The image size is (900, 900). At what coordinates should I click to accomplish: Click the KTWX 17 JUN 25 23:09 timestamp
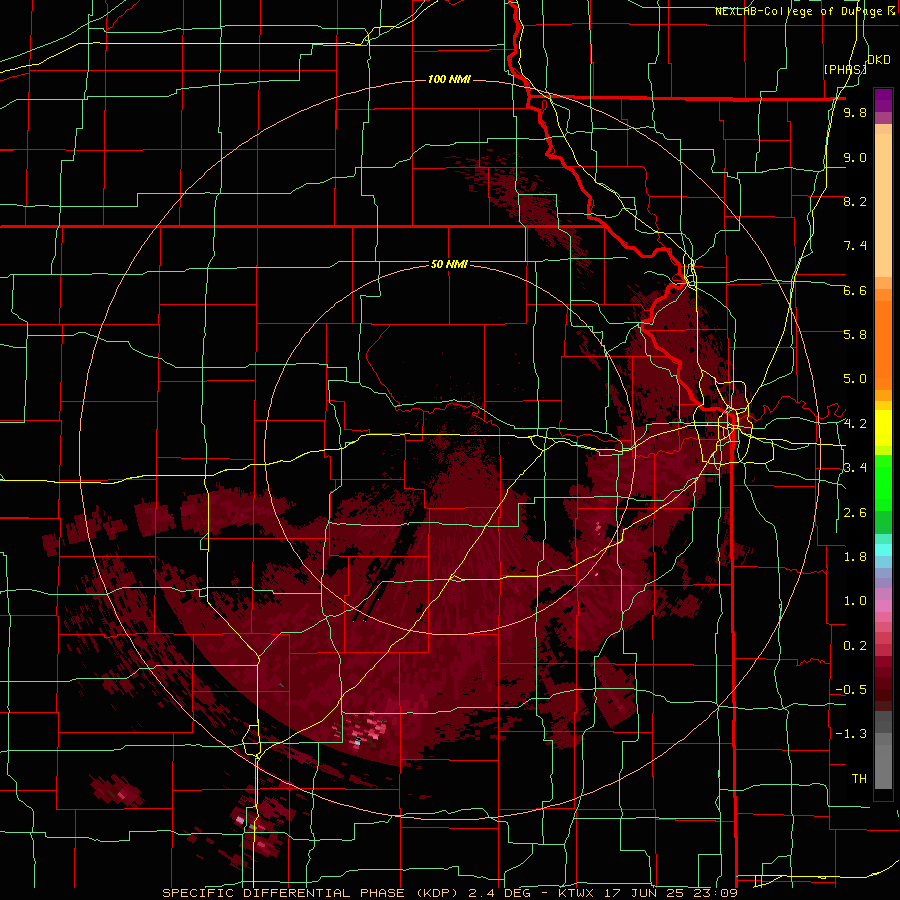tap(647, 893)
